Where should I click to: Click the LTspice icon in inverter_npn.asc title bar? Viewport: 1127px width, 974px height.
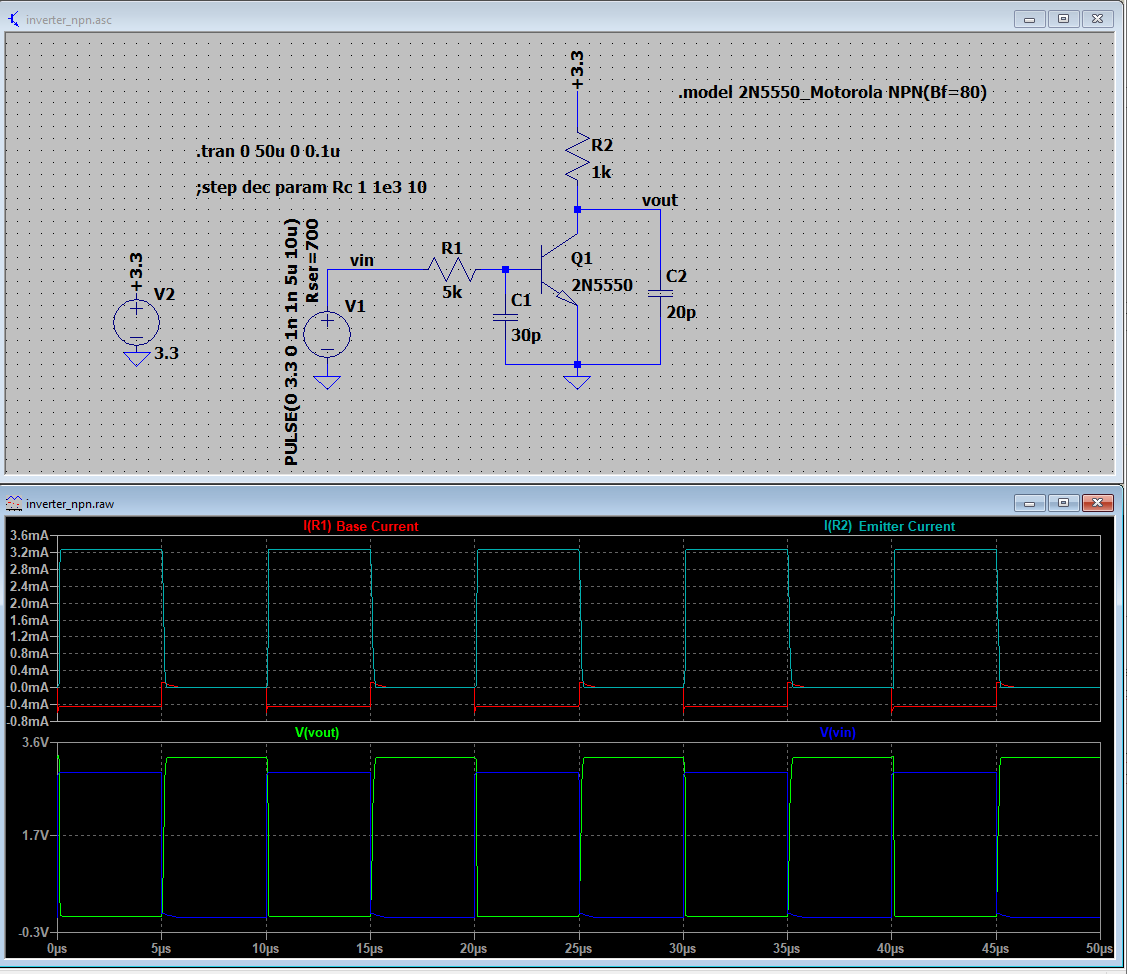(x=13, y=19)
